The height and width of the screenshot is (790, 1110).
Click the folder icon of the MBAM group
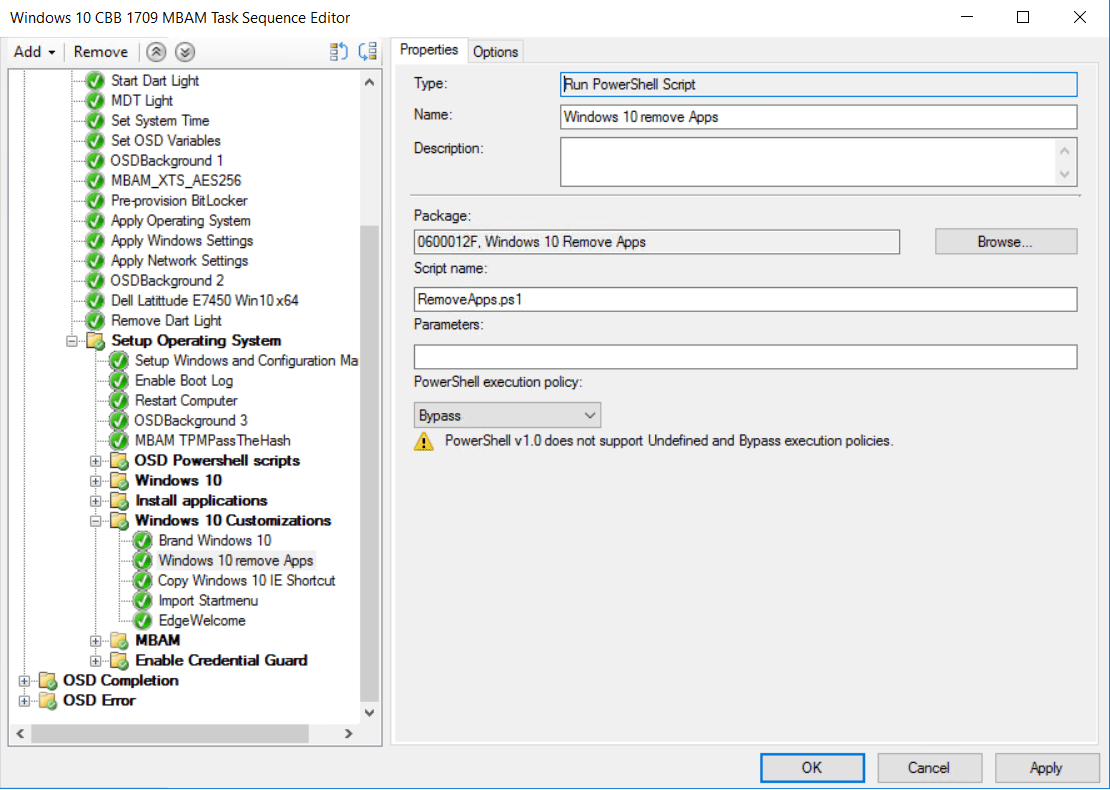click(x=119, y=640)
